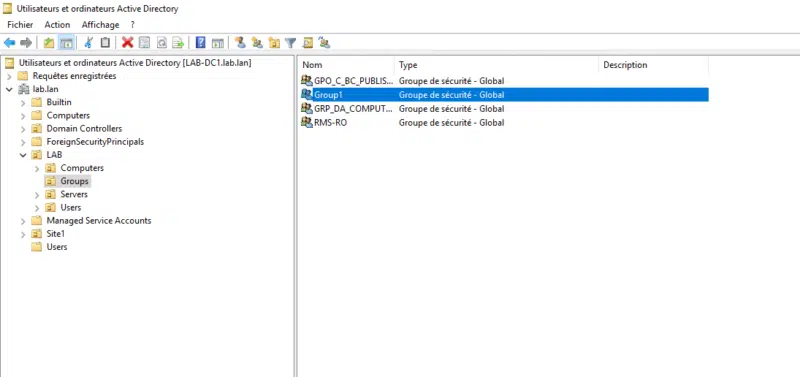
Task: Click the red X Delete icon
Action: pos(128,43)
